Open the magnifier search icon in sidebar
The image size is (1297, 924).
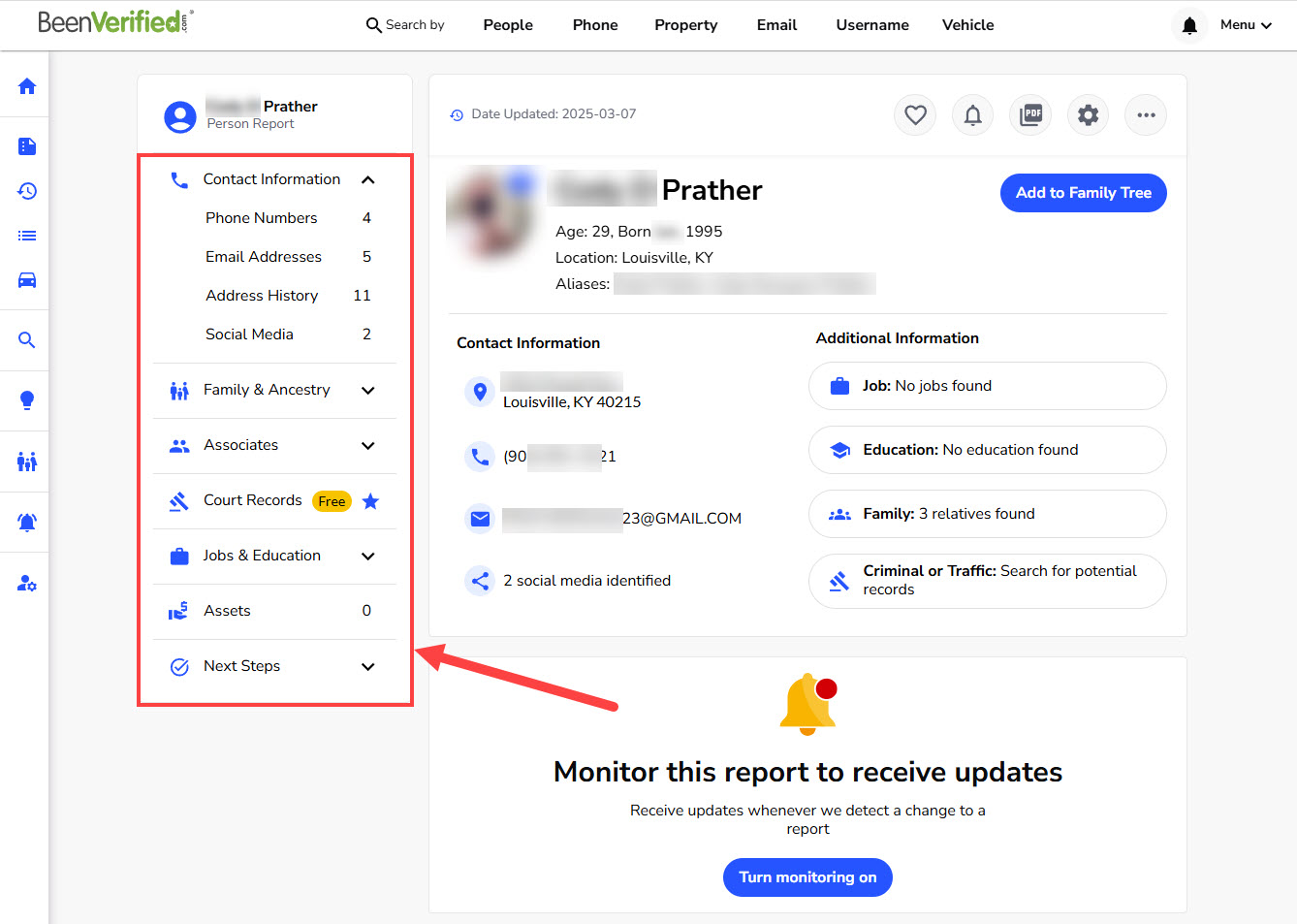point(27,340)
